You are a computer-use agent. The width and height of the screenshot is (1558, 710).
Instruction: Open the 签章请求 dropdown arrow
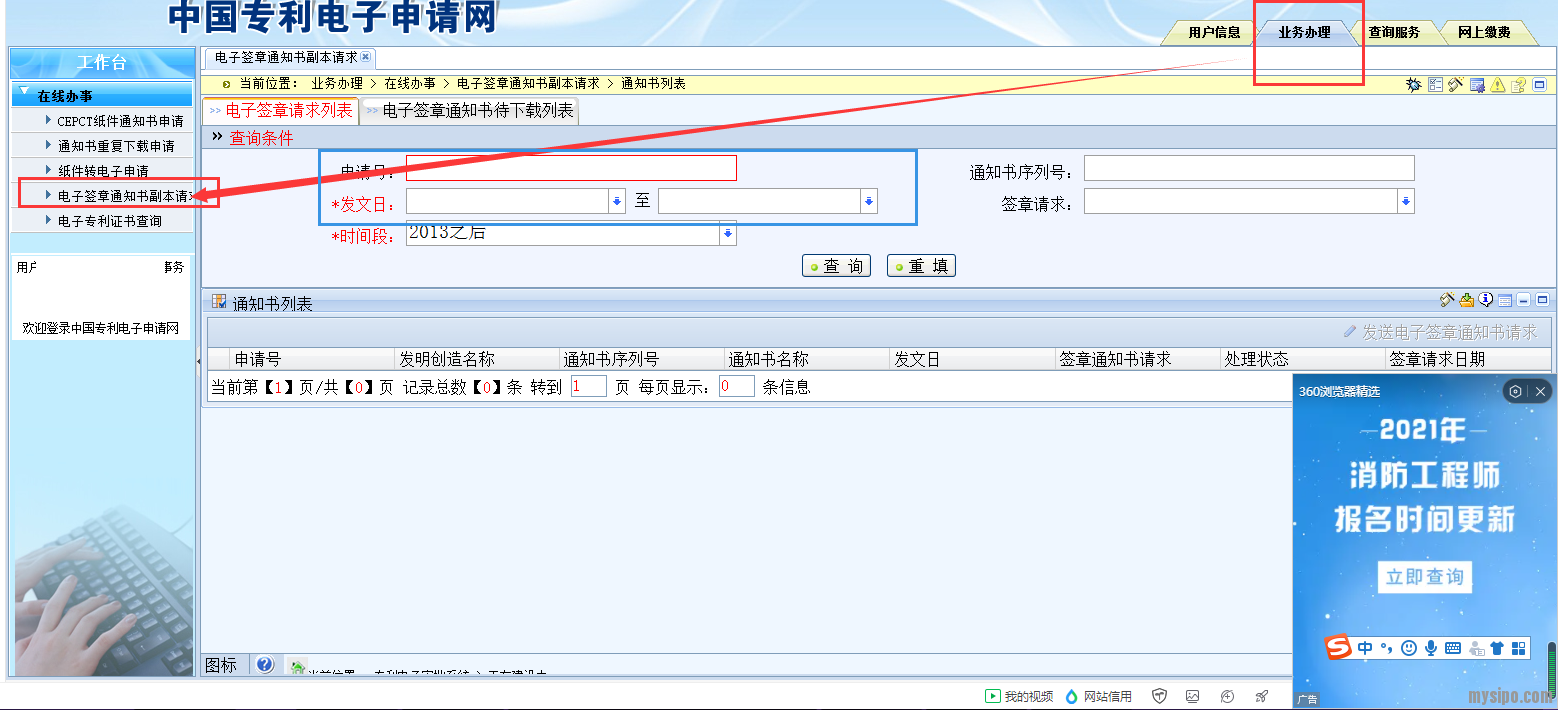point(1406,202)
